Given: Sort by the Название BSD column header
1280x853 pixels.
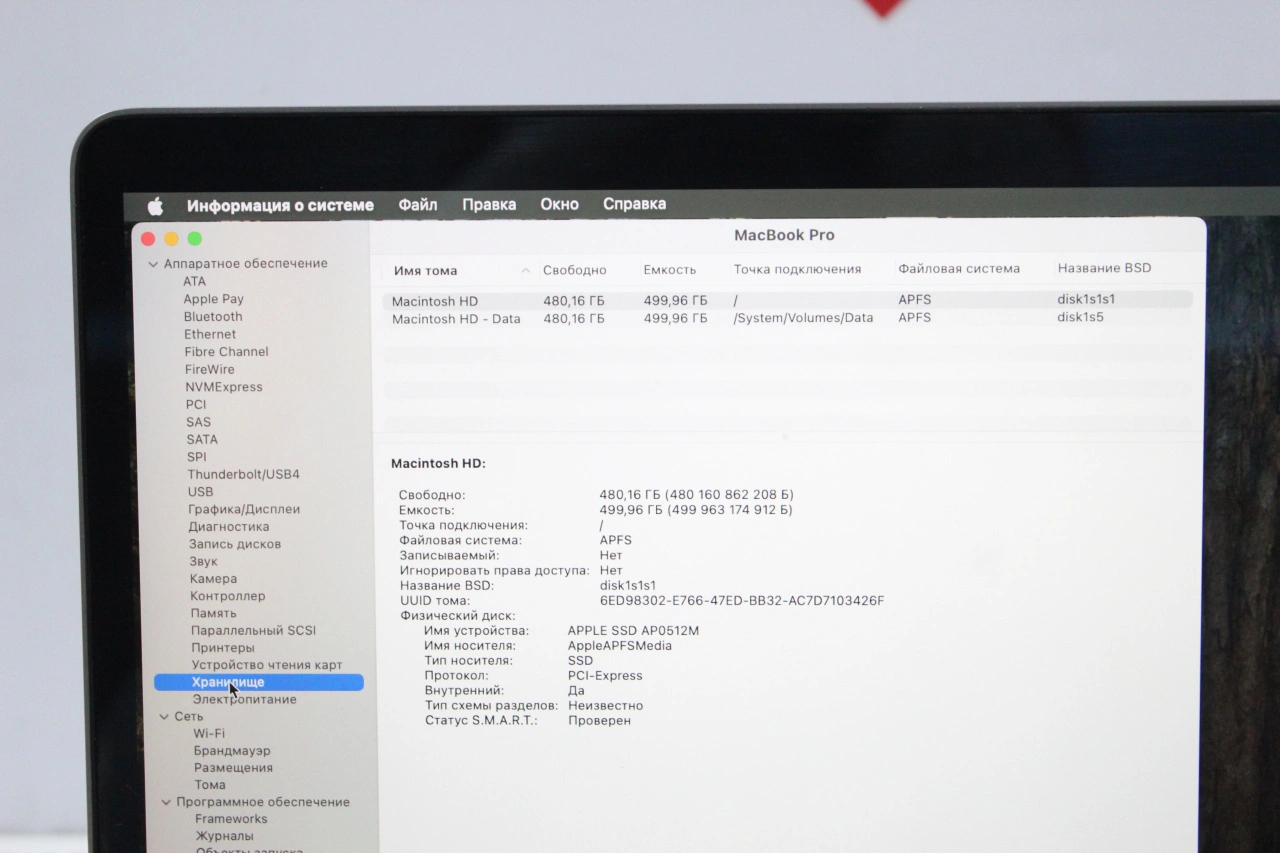Looking at the screenshot, I should pyautogui.click(x=1104, y=268).
